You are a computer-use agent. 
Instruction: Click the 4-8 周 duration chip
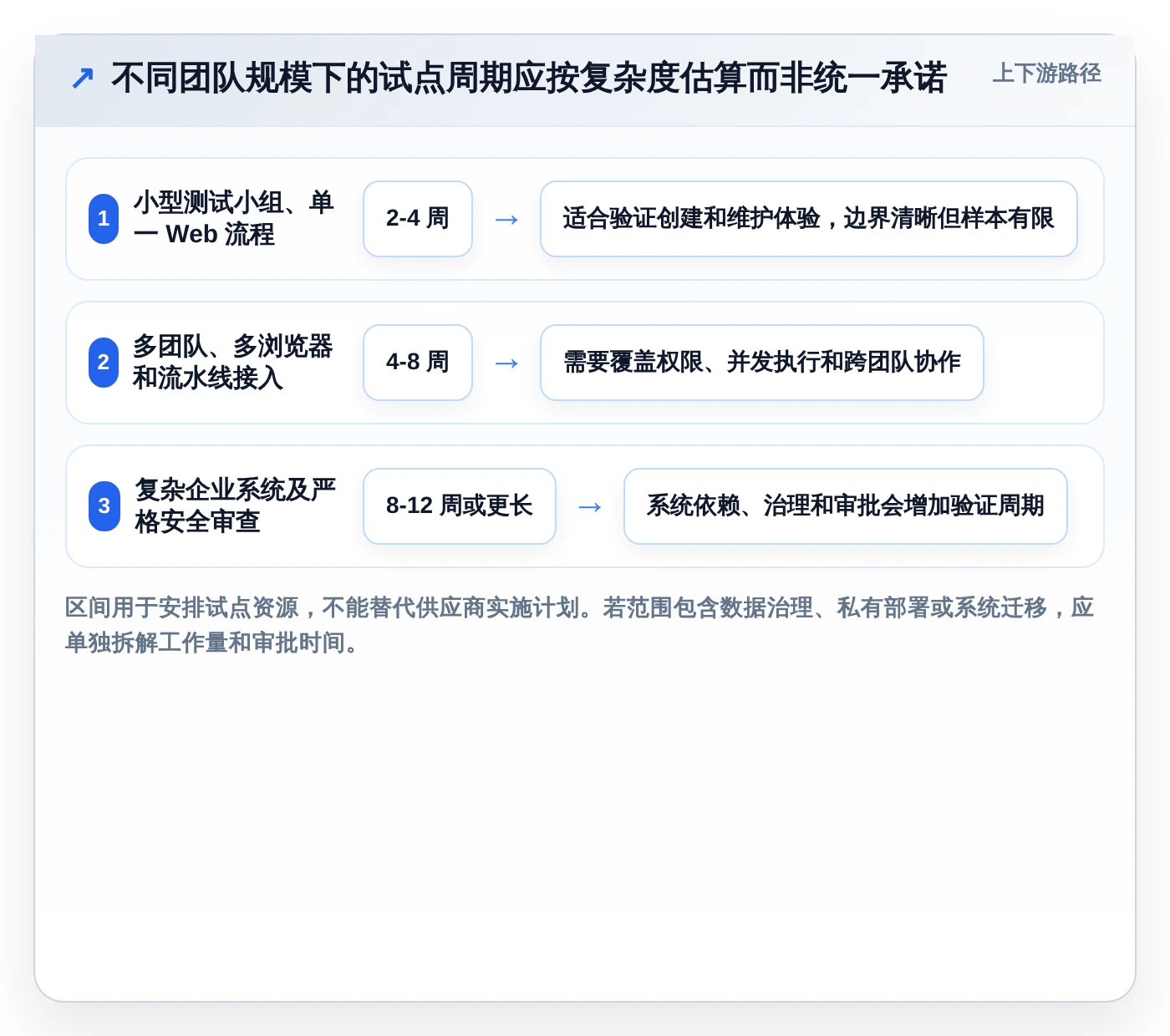418,363
